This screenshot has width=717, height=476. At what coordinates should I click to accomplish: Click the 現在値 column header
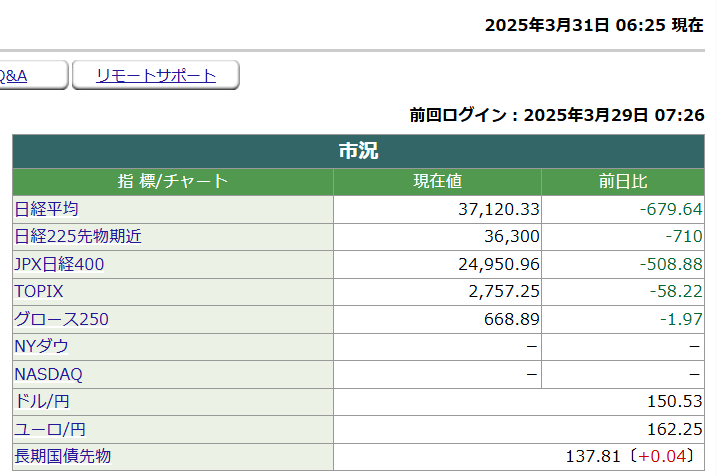coord(437,182)
